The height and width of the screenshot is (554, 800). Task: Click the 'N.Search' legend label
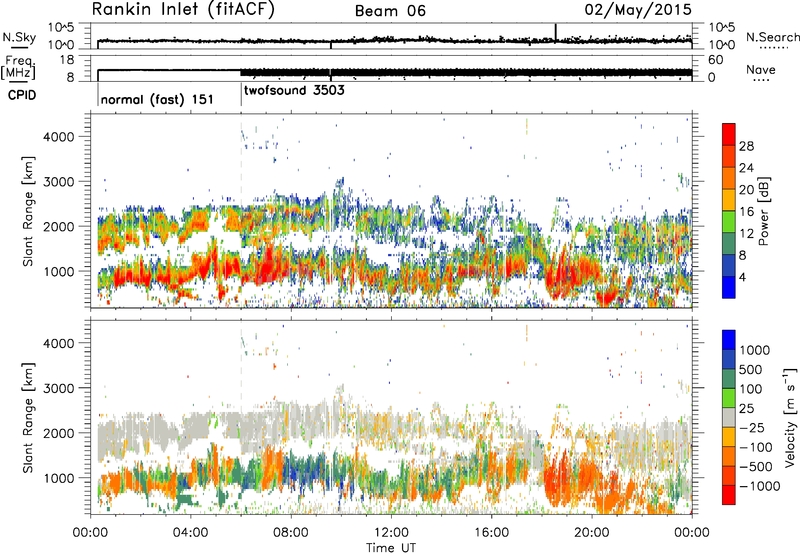772,37
